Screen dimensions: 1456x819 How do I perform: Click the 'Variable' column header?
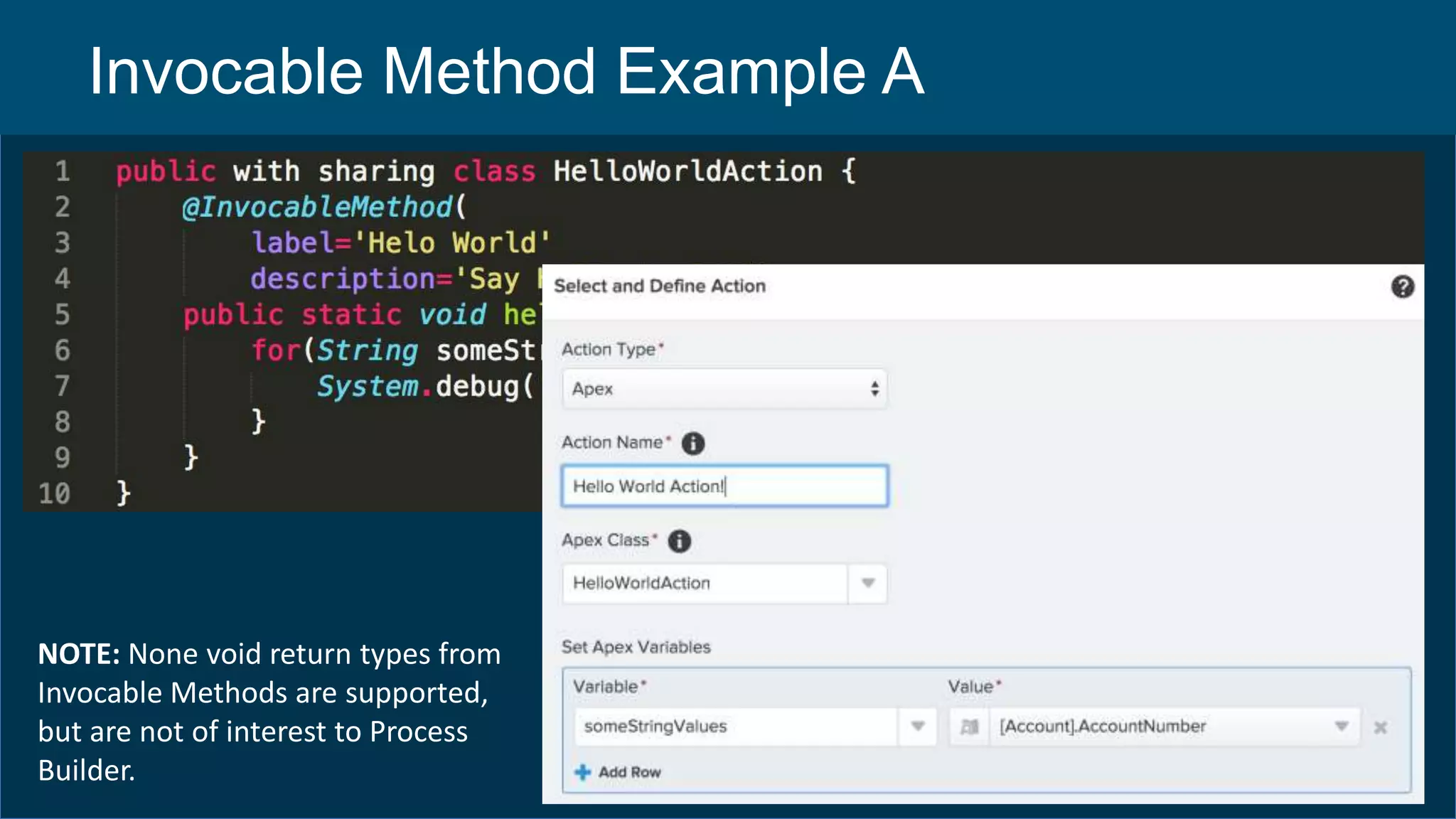(x=606, y=687)
